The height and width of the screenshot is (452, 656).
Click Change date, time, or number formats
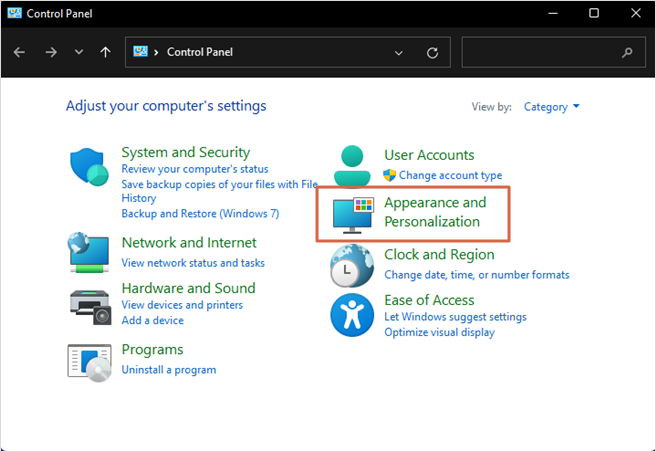(477, 275)
